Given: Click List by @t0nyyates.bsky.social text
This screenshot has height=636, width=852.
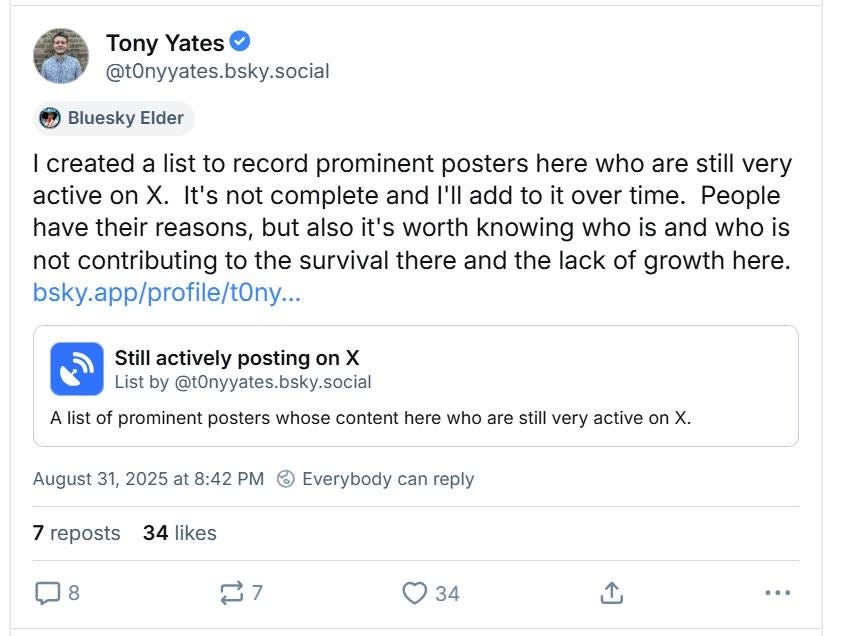Looking at the screenshot, I should 243,382.
